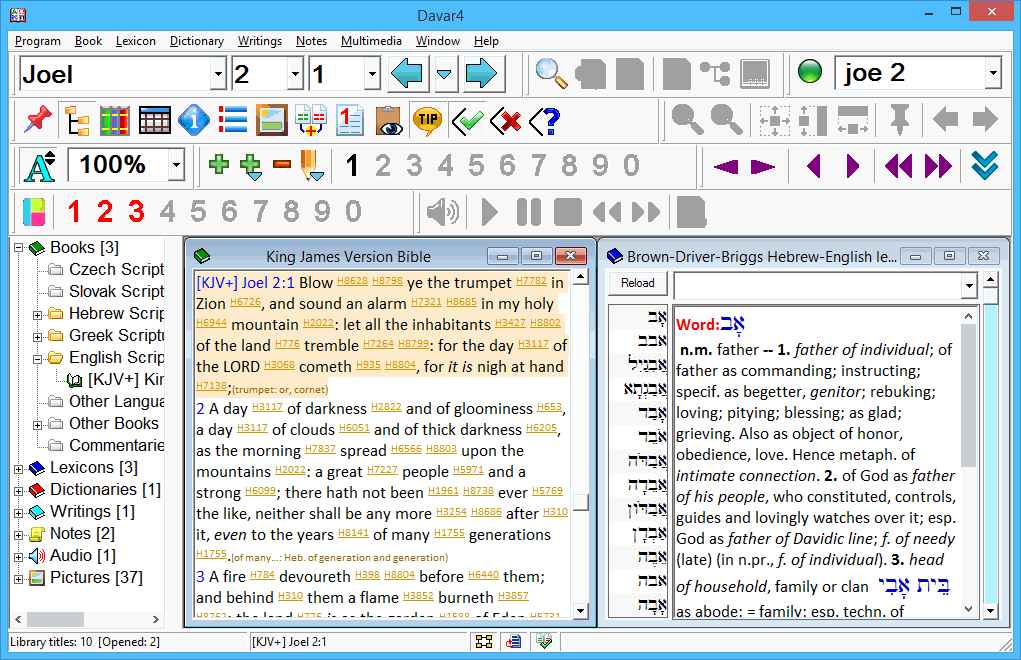Open the Program menu
The height and width of the screenshot is (660, 1021).
click(x=38, y=41)
